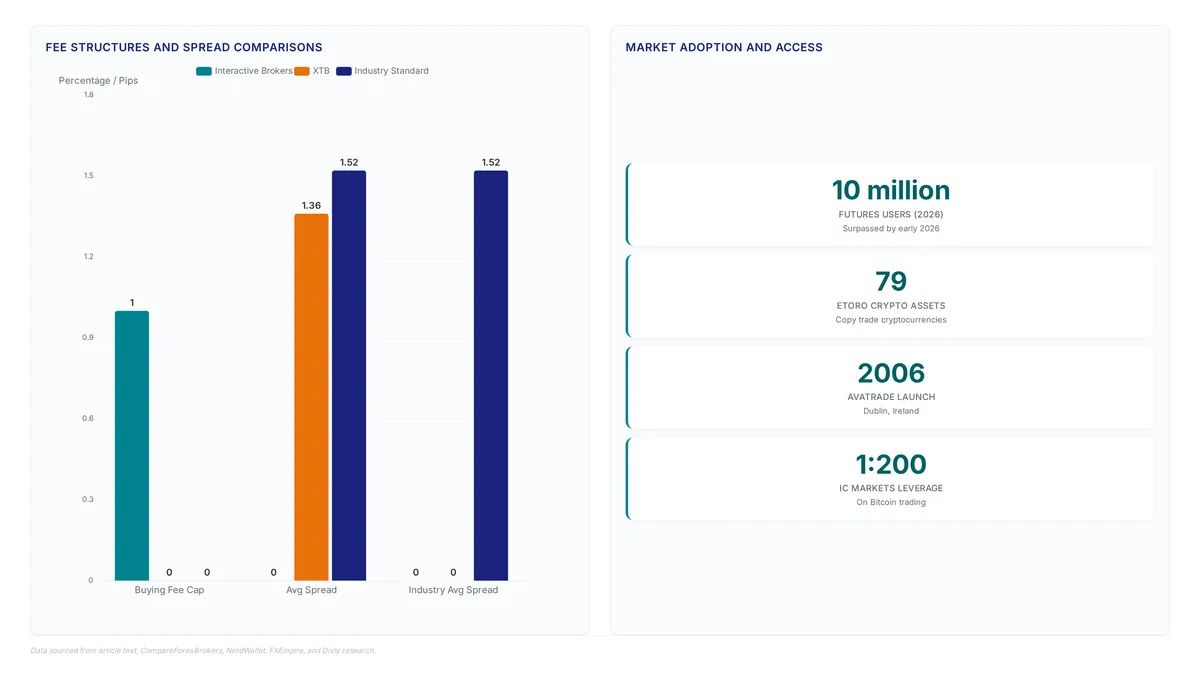This screenshot has height=675, width=1200.
Task: Toggle XTB legend entry
Action: click(312, 71)
